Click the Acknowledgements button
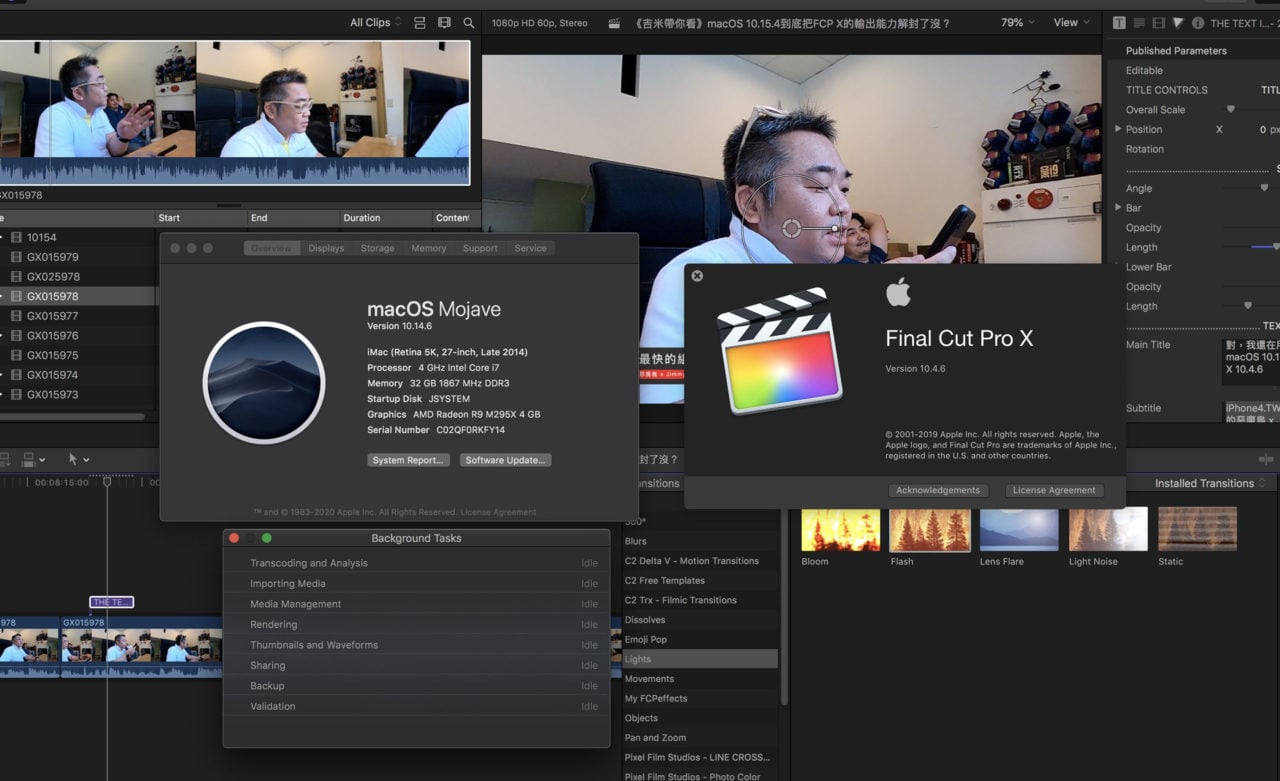The width and height of the screenshot is (1280, 781). 938,490
